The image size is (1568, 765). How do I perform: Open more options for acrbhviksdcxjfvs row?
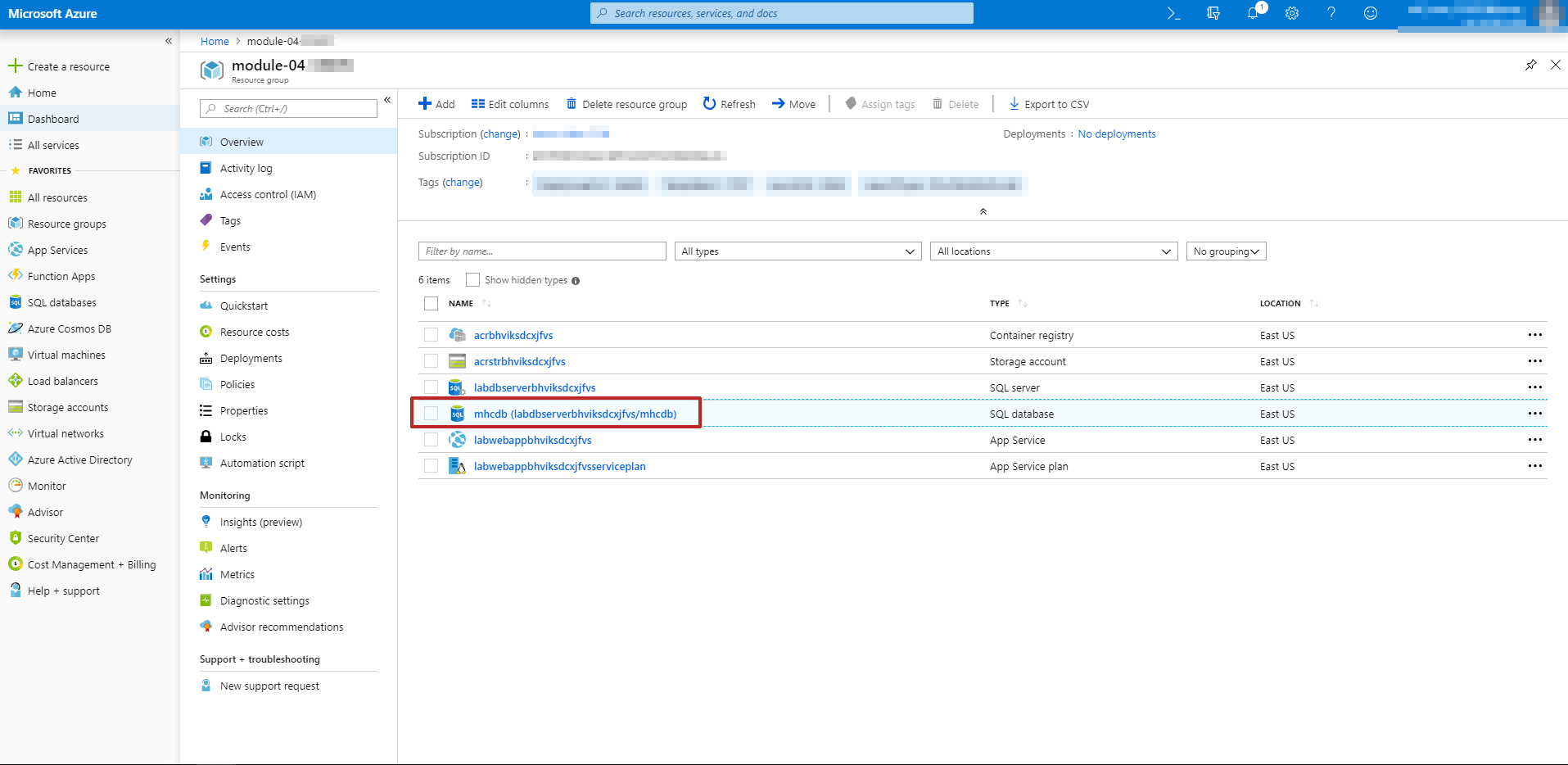point(1534,335)
